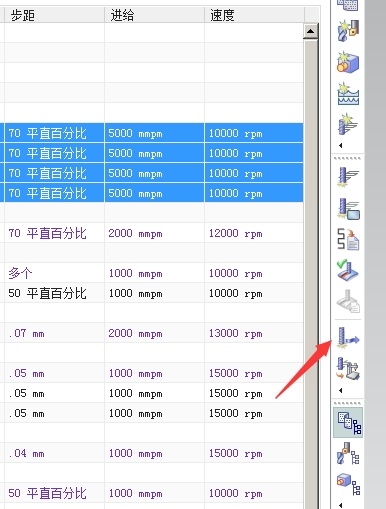Switch to Geometry View

(x=348, y=484)
